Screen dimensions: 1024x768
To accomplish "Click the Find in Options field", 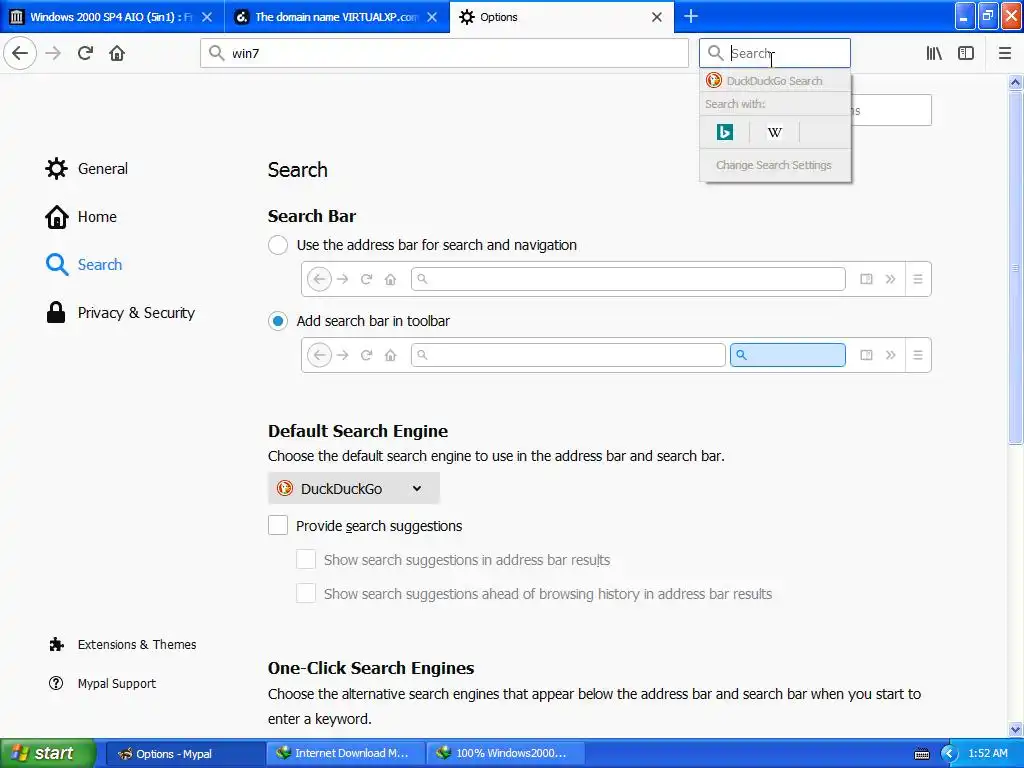I will pos(891,110).
